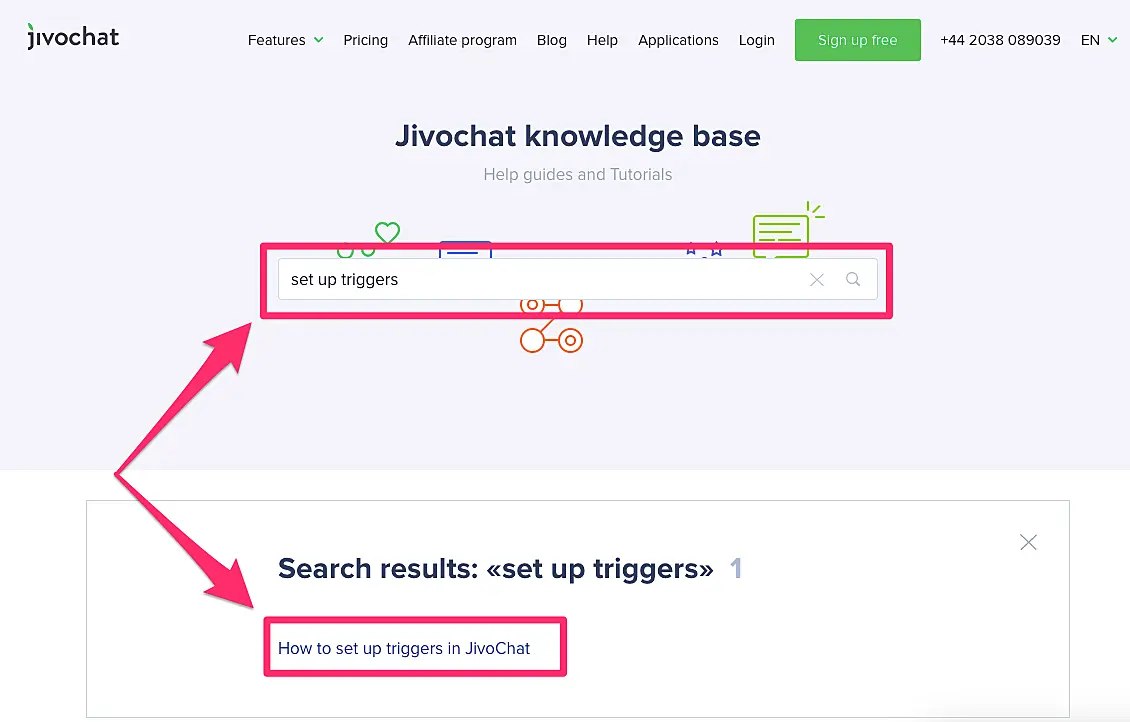Screen dimensions: 1130x722
Task: Open the Blog page from the navigation
Action: pos(551,40)
